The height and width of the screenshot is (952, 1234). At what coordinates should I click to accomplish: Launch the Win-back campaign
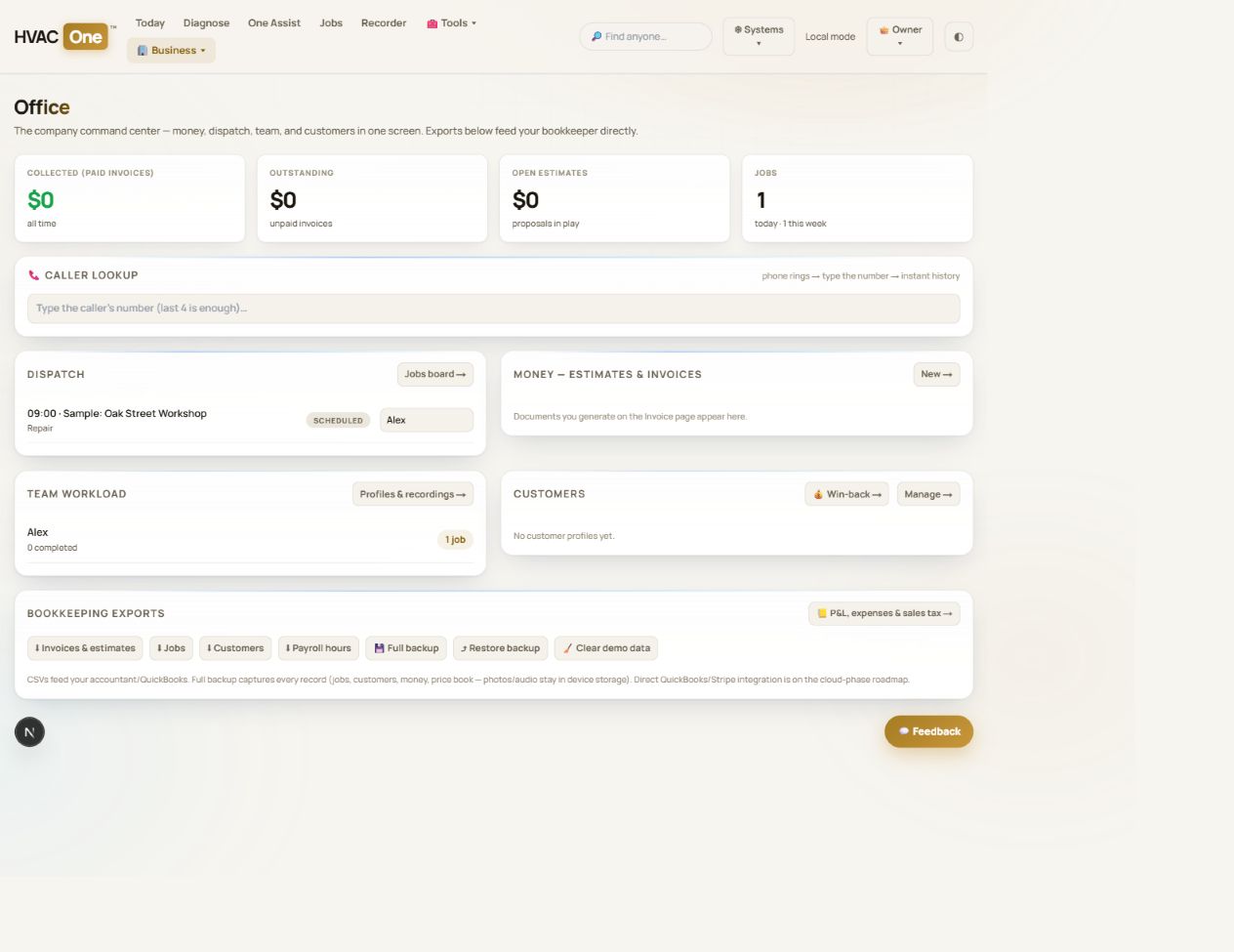pyautogui.click(x=847, y=494)
